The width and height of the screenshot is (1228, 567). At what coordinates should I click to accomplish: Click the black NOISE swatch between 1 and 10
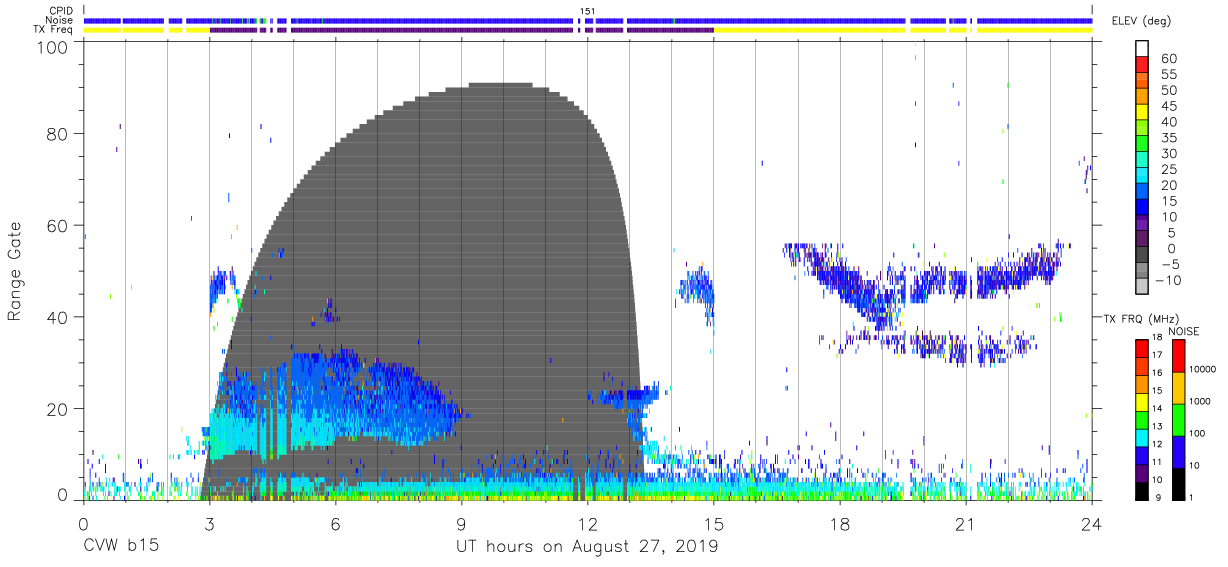[x=1177, y=482]
